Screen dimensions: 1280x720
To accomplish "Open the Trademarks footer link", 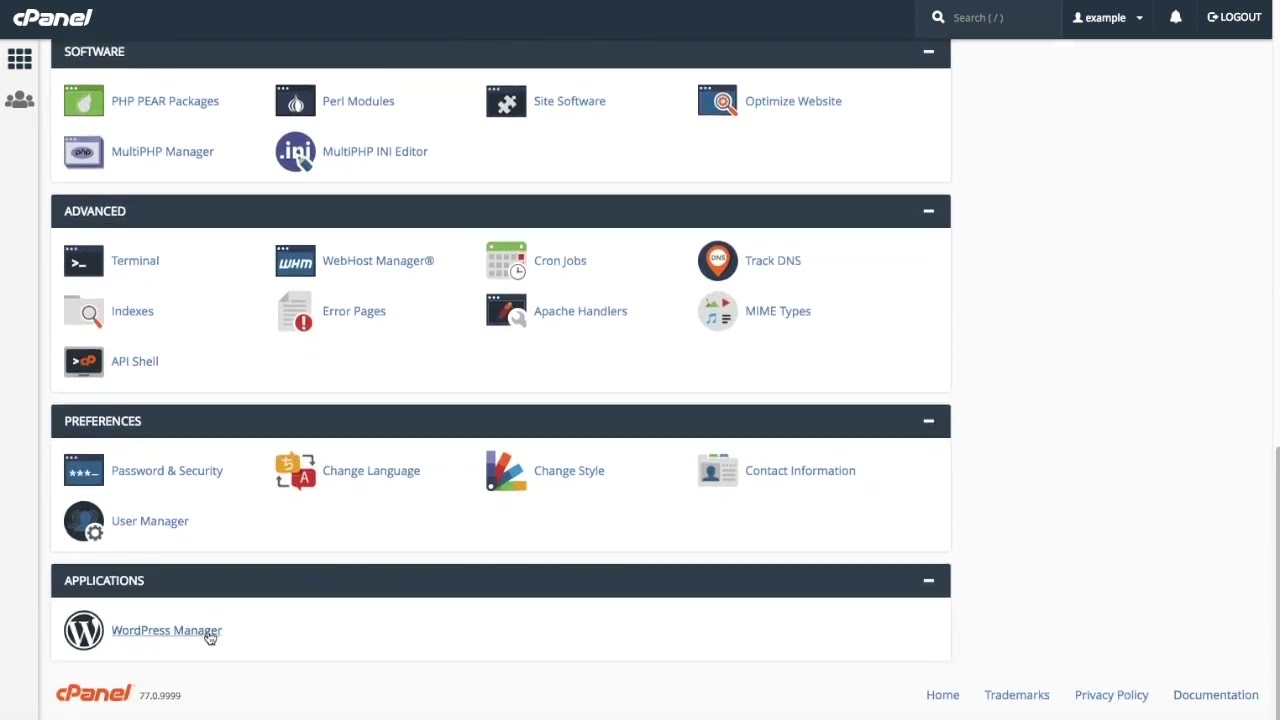I will (x=1016, y=695).
